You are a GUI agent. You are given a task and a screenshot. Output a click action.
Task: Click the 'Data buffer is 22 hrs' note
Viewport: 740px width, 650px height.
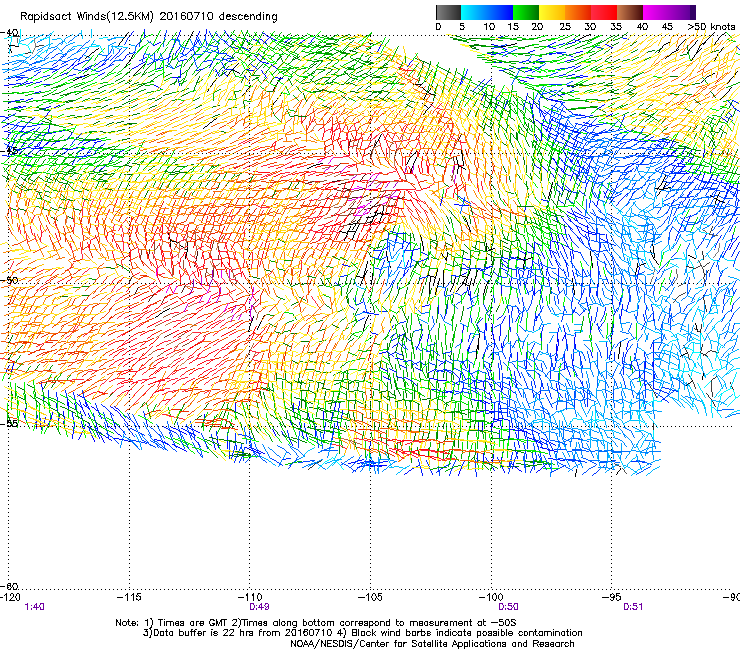(362, 633)
